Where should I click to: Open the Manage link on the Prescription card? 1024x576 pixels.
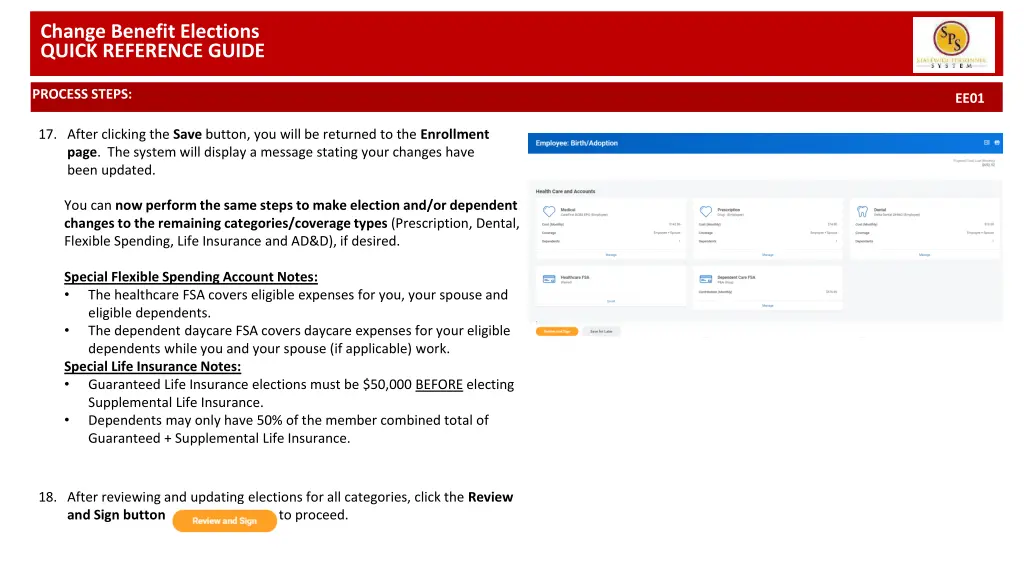[768, 255]
